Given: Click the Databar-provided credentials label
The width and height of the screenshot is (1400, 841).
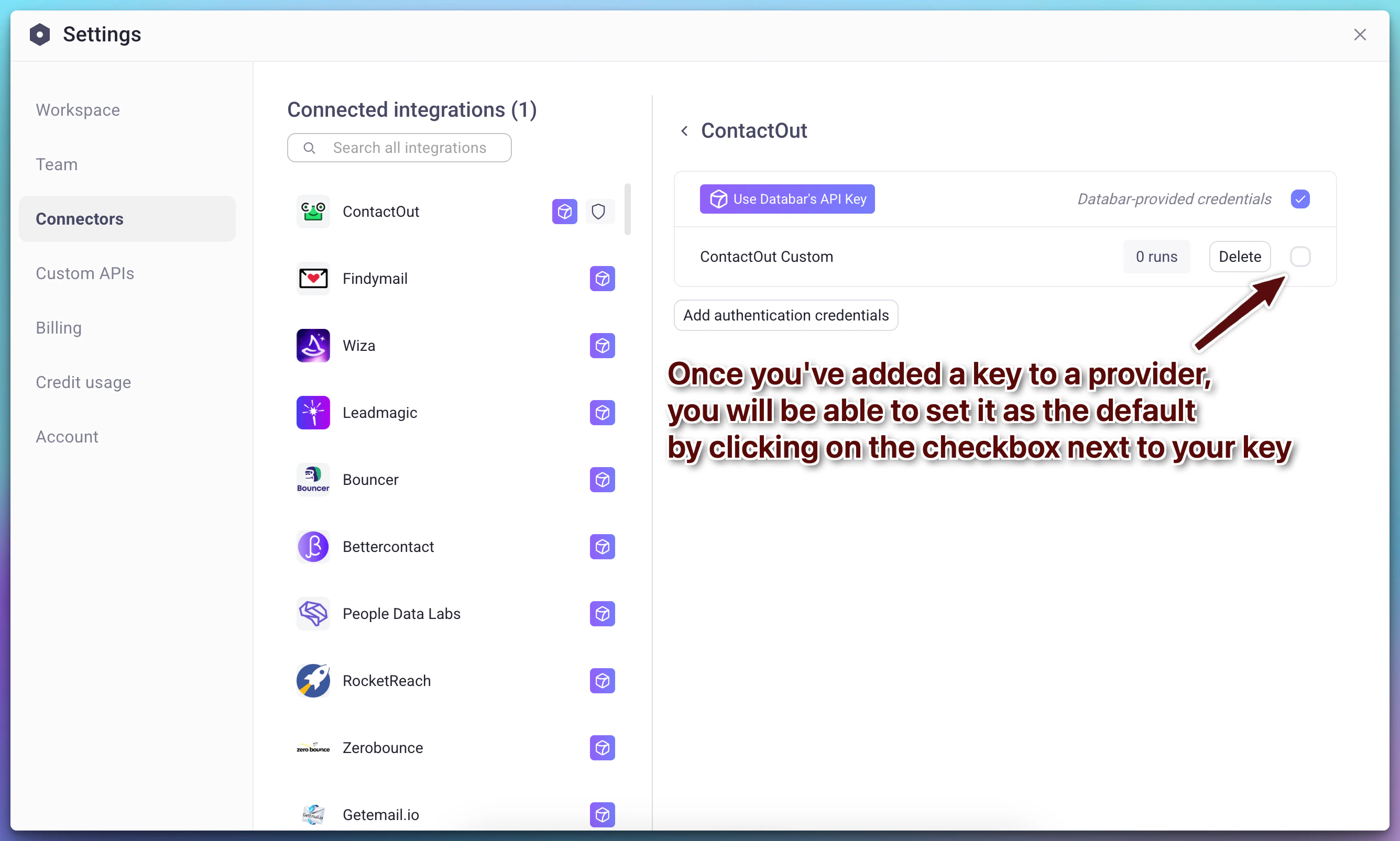Looking at the screenshot, I should point(1174,200).
